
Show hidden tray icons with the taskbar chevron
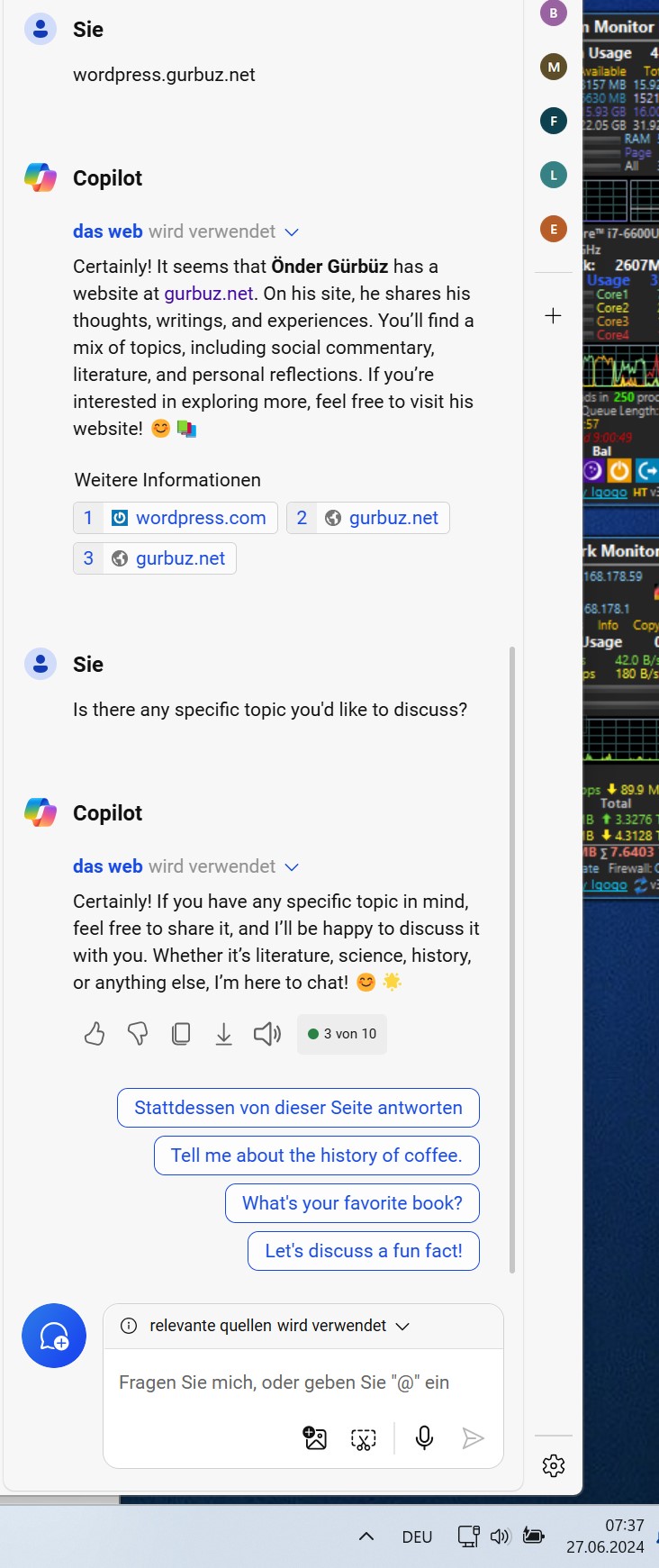366,1536
